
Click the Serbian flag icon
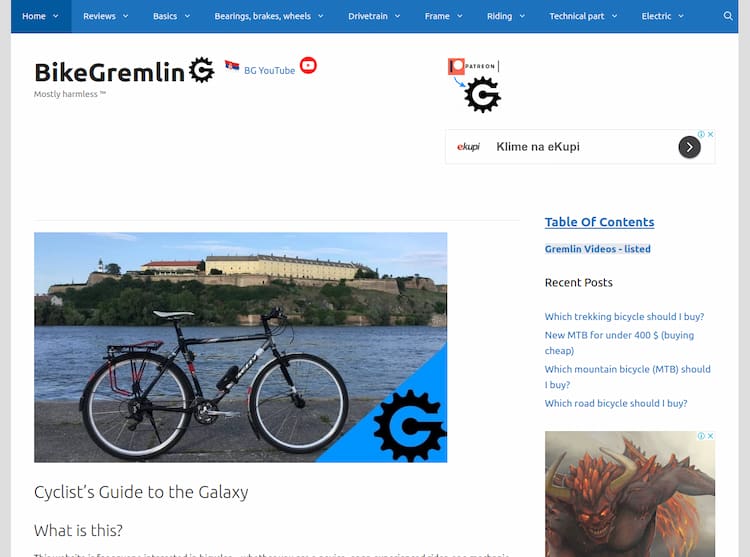(232, 66)
